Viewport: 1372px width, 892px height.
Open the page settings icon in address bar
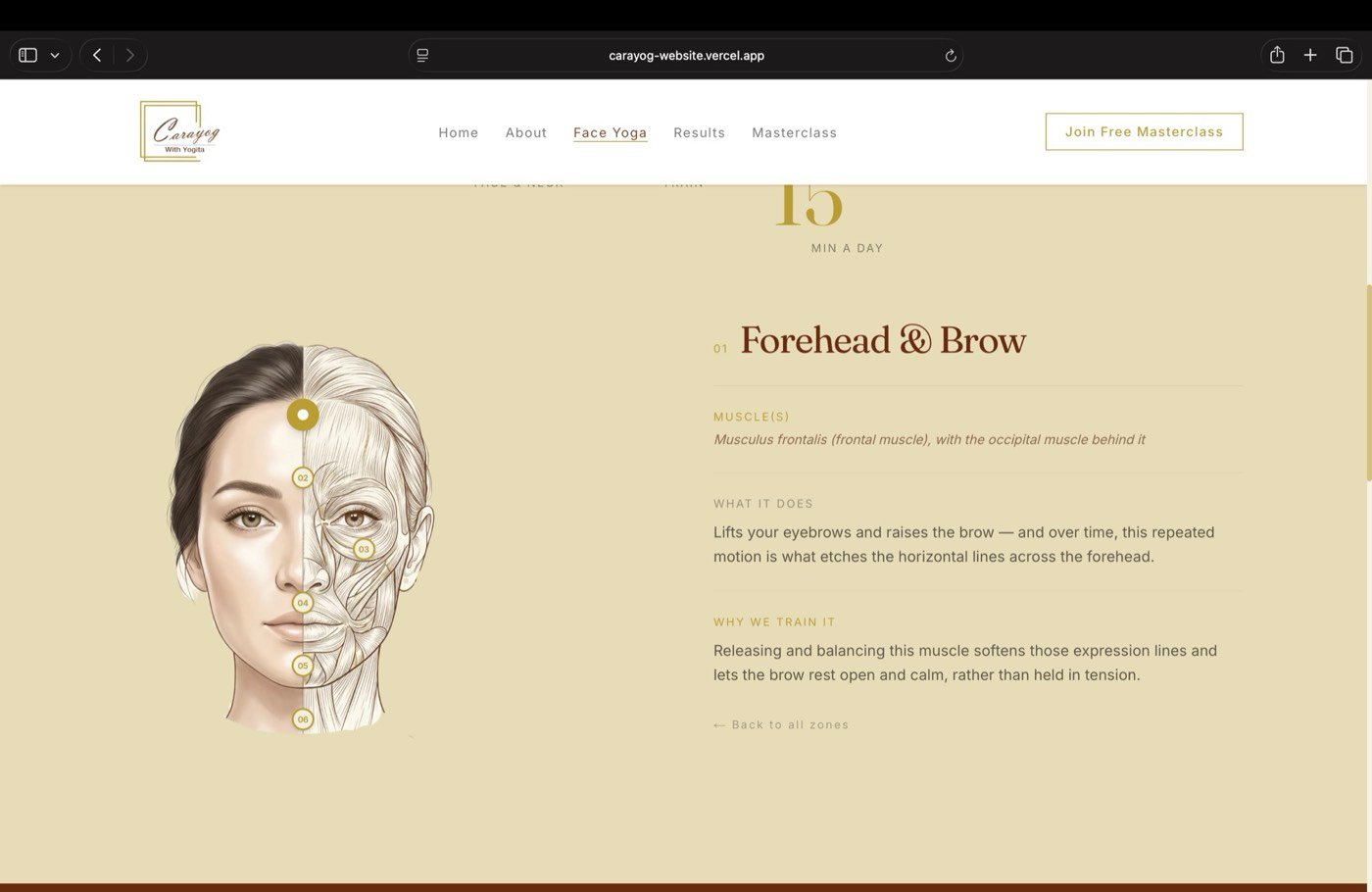pos(422,56)
